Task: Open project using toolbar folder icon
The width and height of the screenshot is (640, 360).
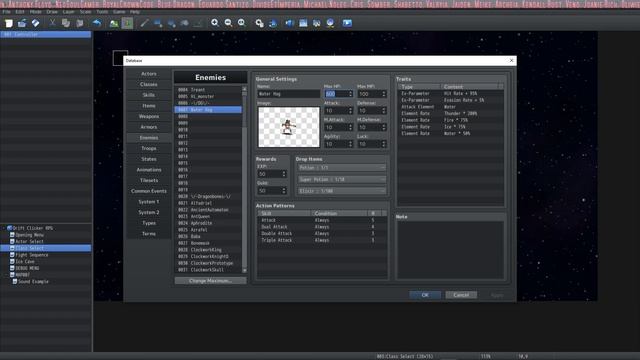Action: tap(22, 23)
